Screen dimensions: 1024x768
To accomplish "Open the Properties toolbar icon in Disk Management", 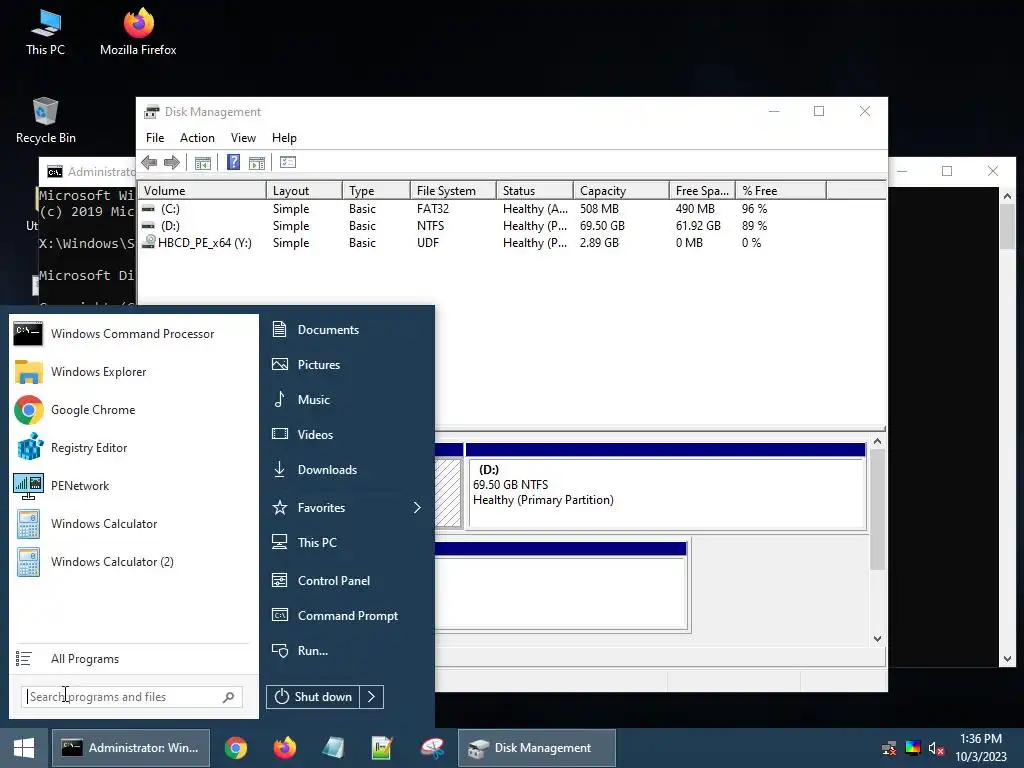I will coord(287,163).
